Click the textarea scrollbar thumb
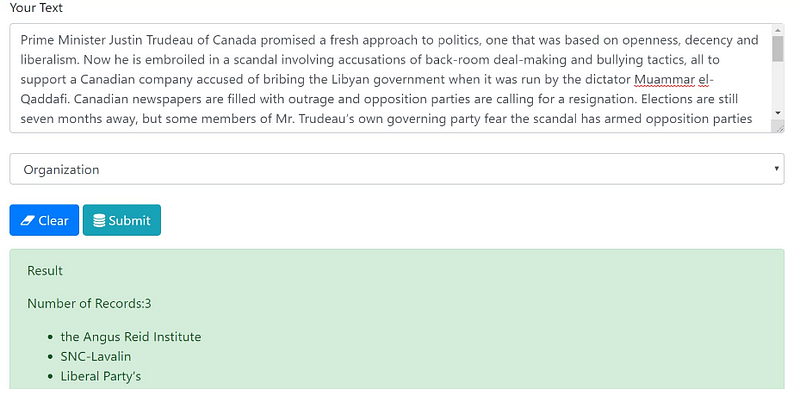The image size is (800, 413). (778, 49)
